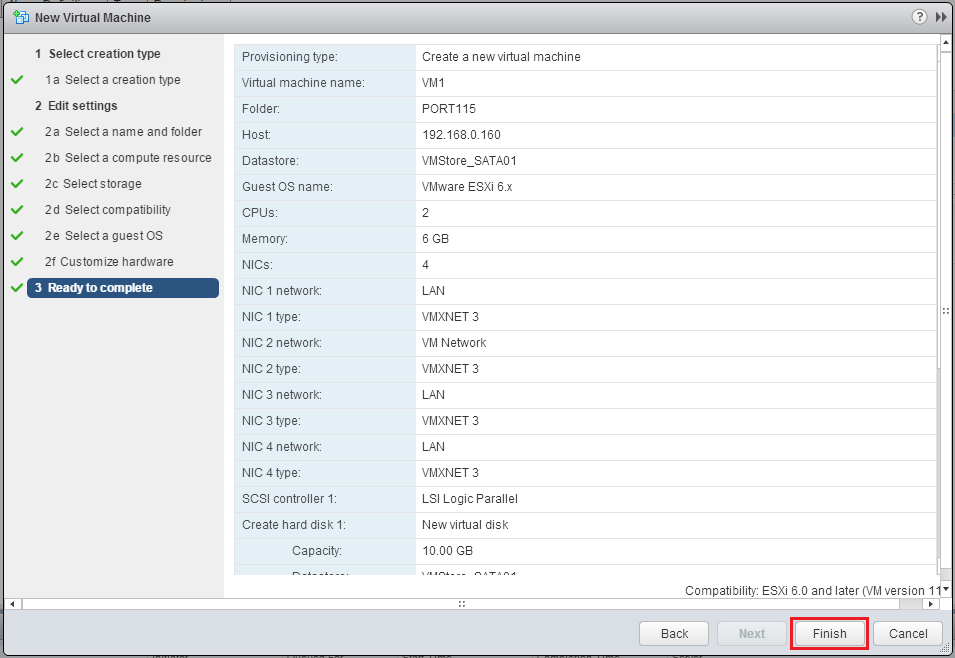The width and height of the screenshot is (955, 658).
Task: Click the NIC 2 network value VM Network
Action: coord(454,343)
